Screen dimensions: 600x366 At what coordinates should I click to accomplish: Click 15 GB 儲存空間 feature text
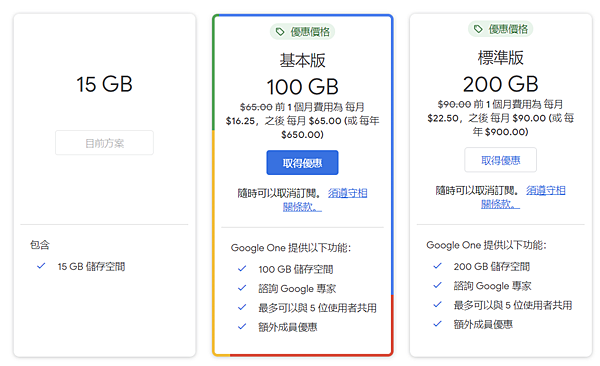(91, 266)
